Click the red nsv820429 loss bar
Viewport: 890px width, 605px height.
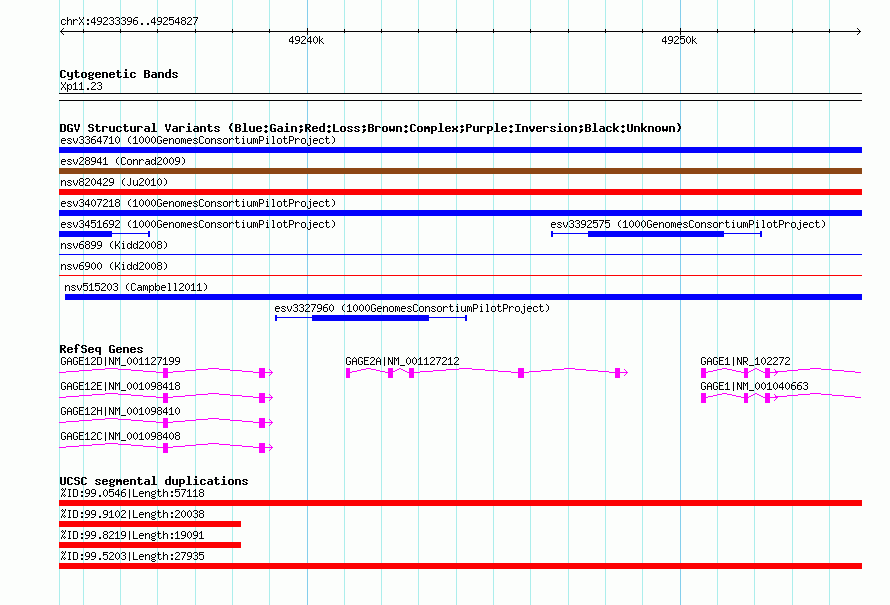coord(460,192)
